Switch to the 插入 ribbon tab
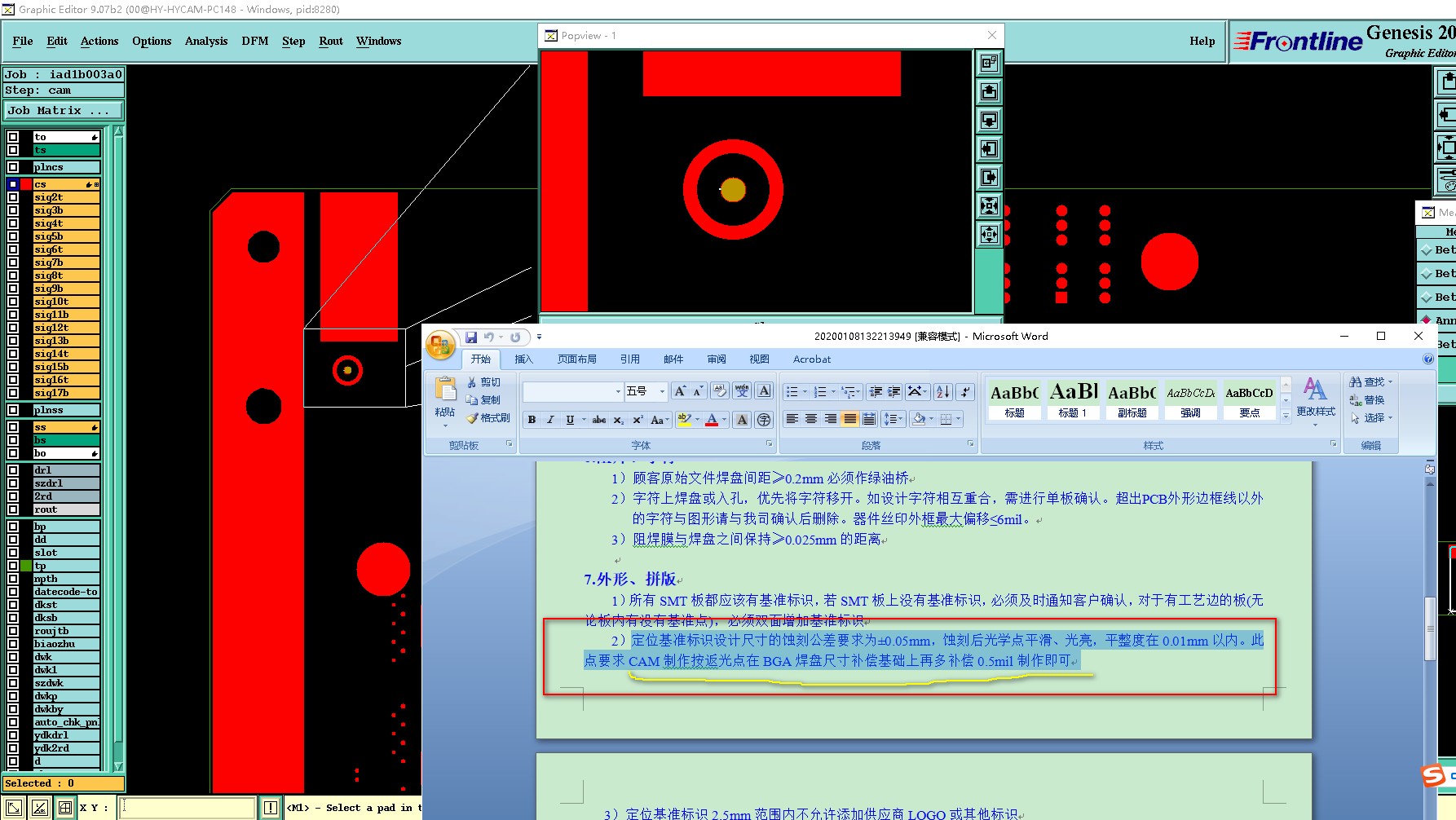1456x820 pixels. (x=523, y=359)
